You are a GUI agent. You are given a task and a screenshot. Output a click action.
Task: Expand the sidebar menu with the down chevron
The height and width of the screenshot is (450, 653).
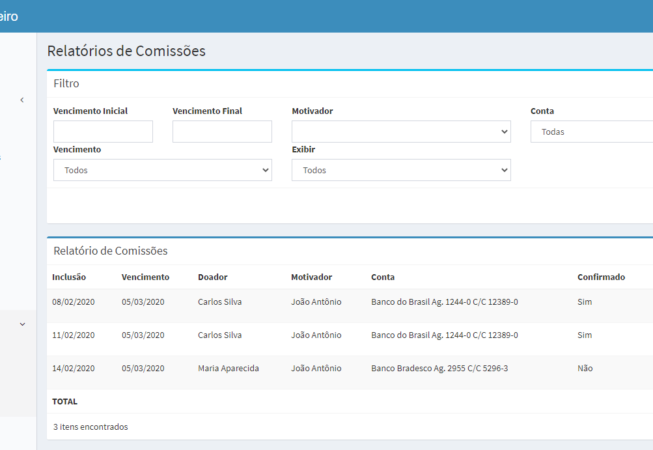22,324
